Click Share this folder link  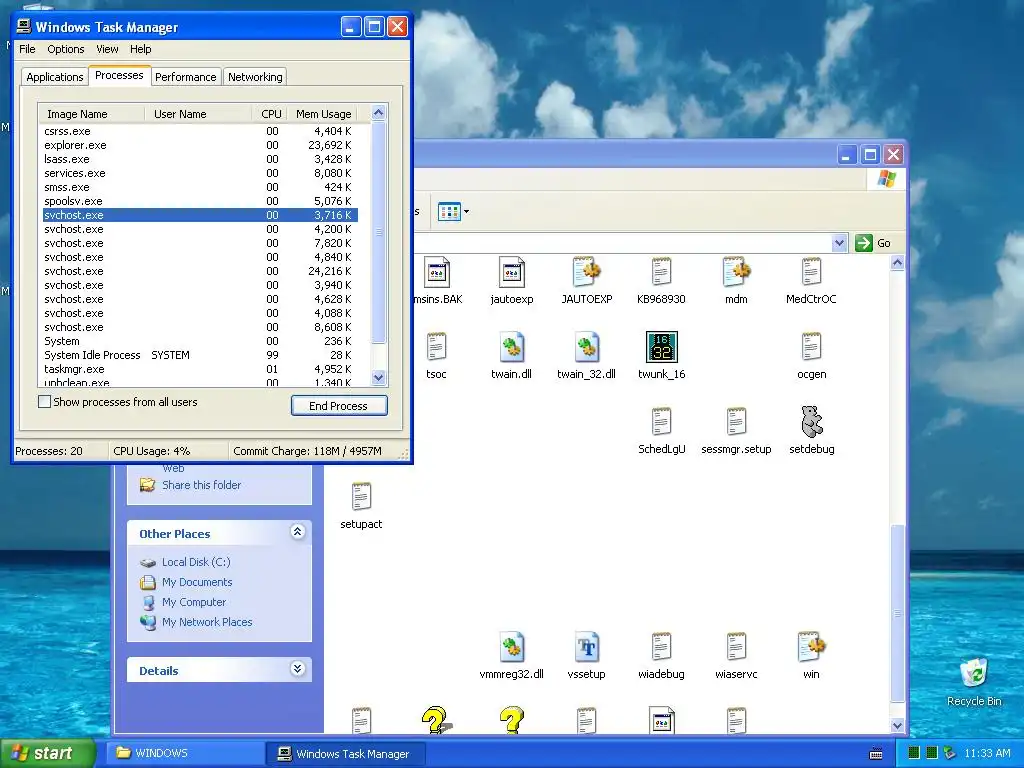pyautogui.click(x=201, y=485)
